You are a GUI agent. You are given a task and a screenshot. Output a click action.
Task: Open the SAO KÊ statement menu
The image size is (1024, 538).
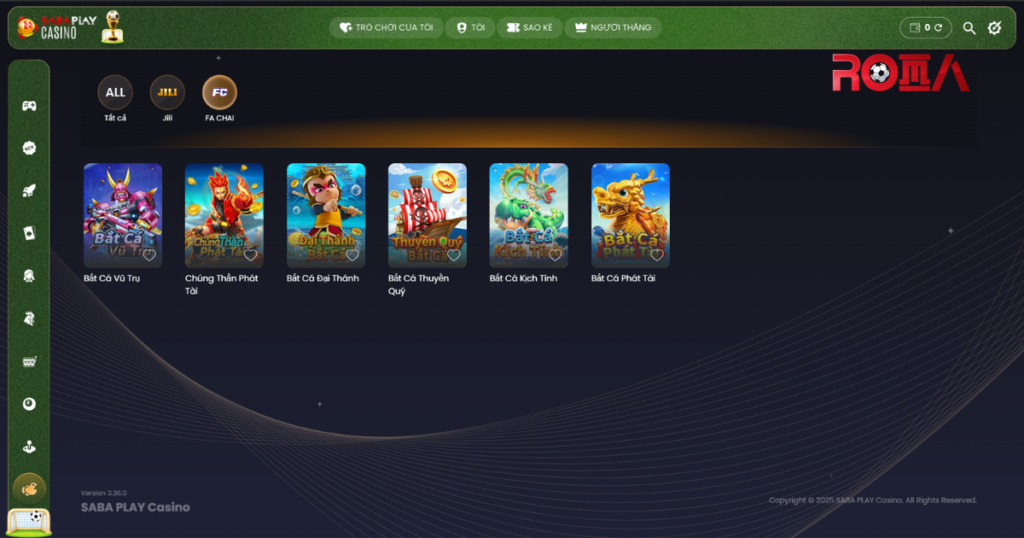tap(530, 27)
